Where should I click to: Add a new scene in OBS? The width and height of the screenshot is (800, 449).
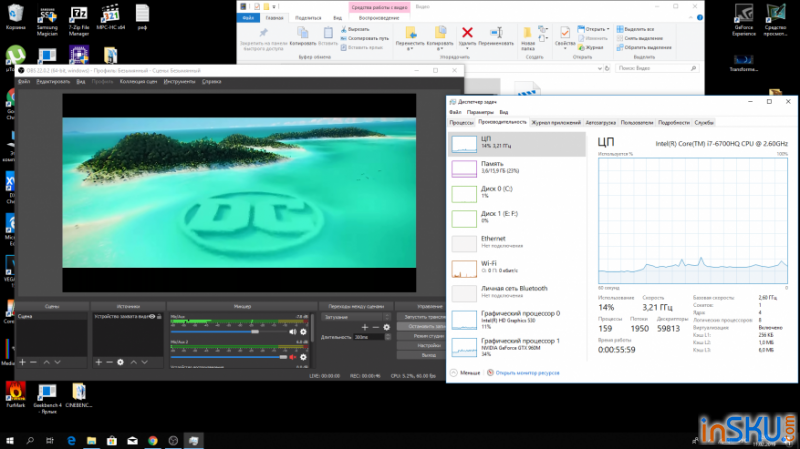(22, 362)
